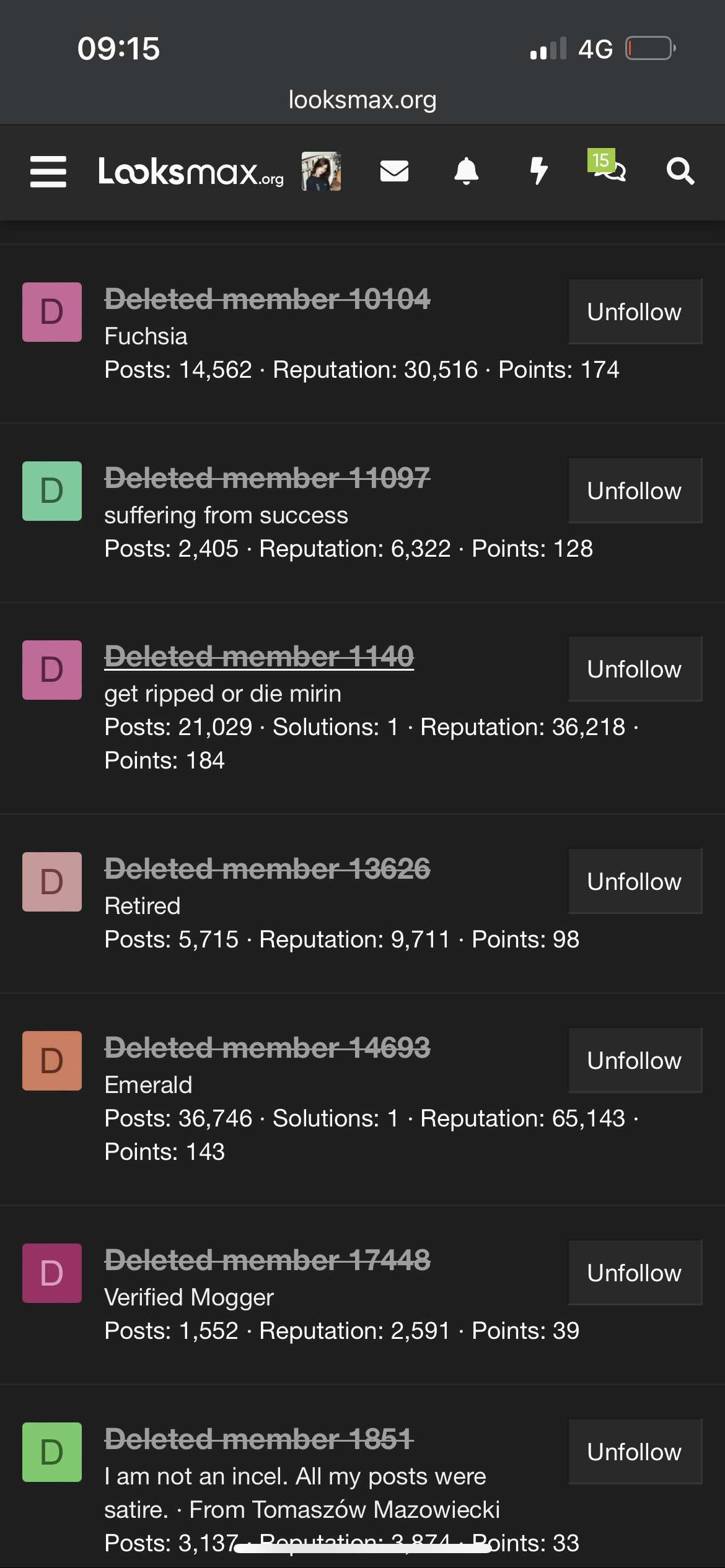Tap the orange D avatar of member 14693
The height and width of the screenshot is (1568, 725).
(52, 1061)
